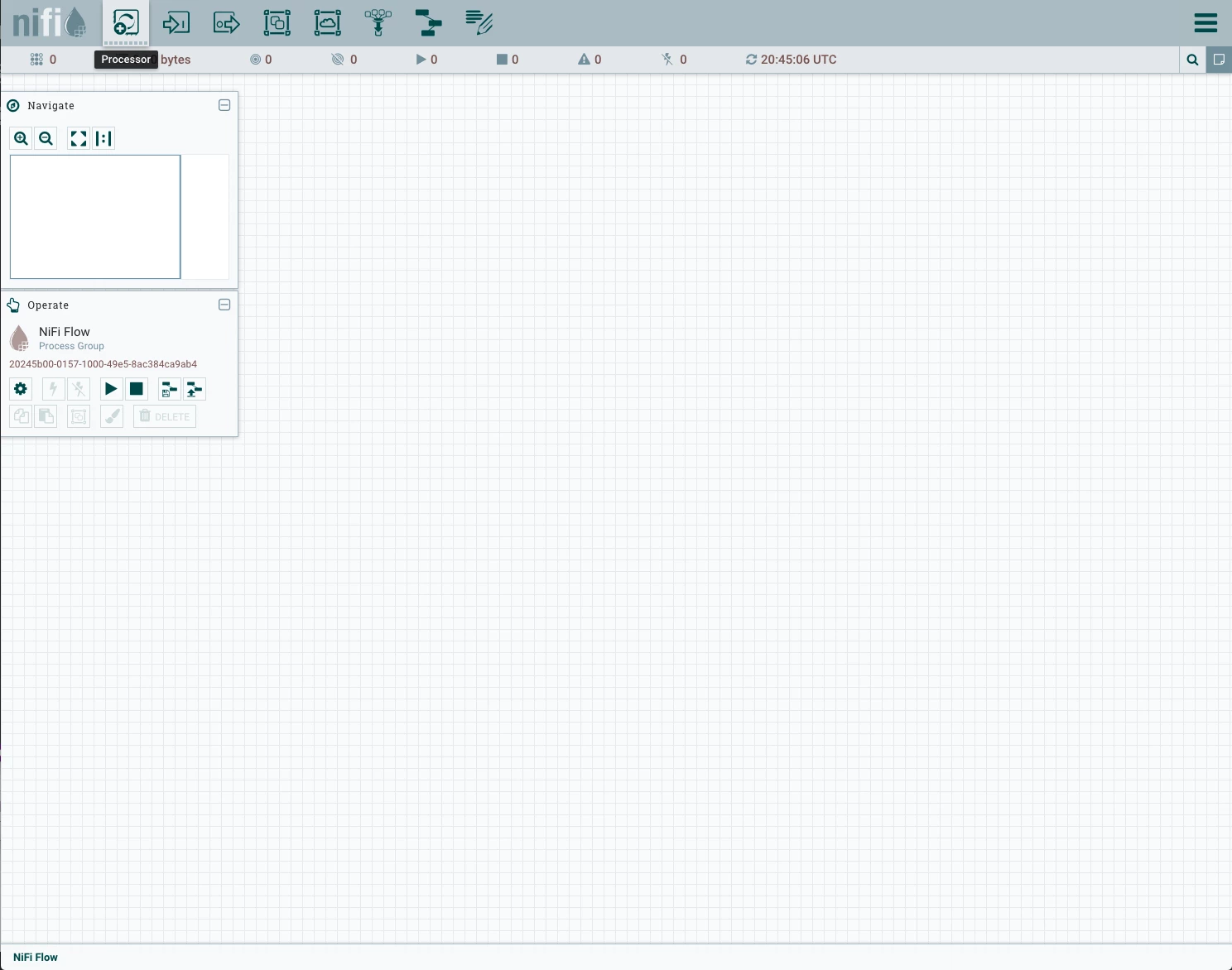Collapse the Operate panel

click(224, 305)
